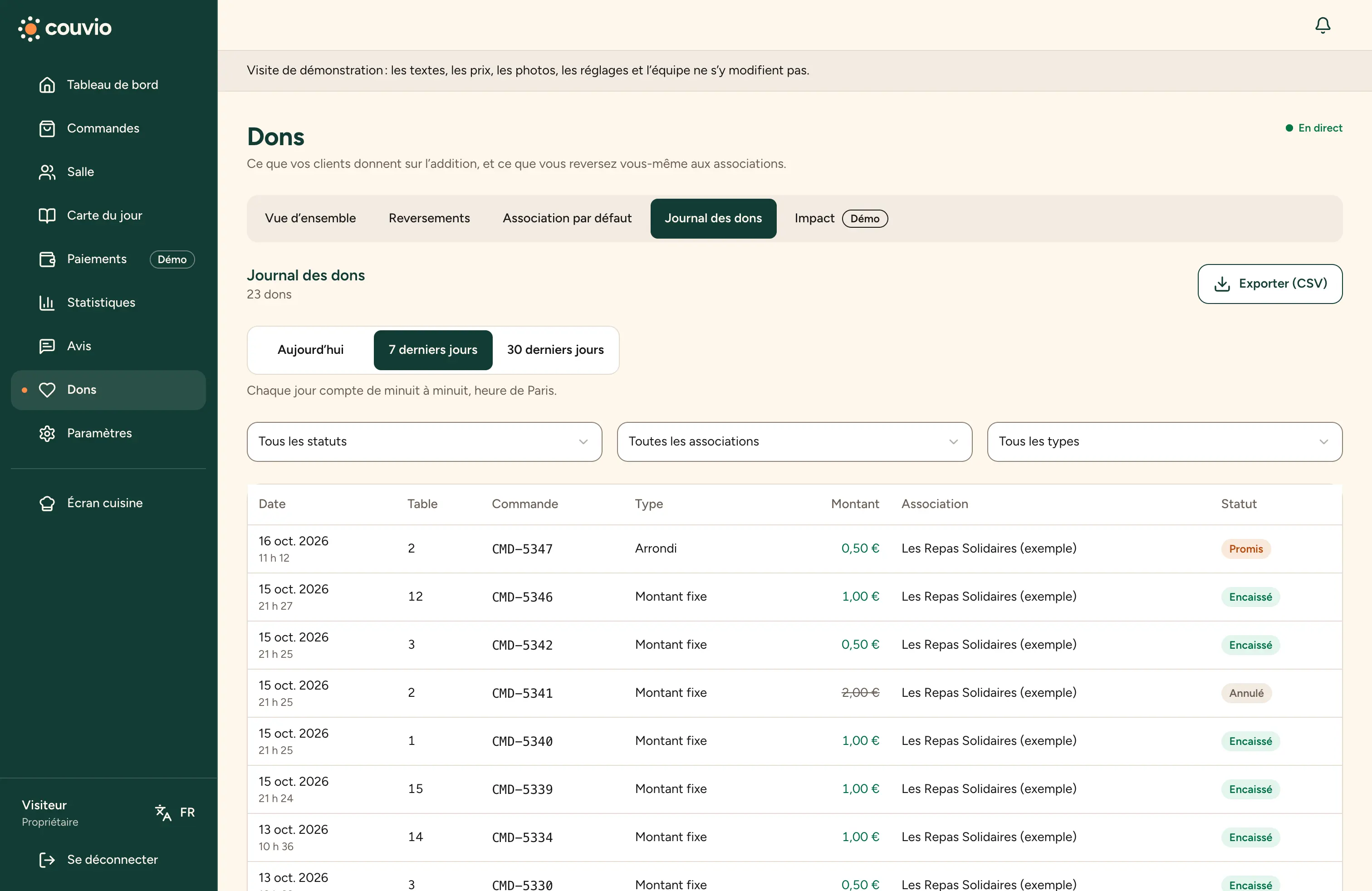
Task: Open the Association par défaut tab
Action: pyautogui.click(x=567, y=218)
